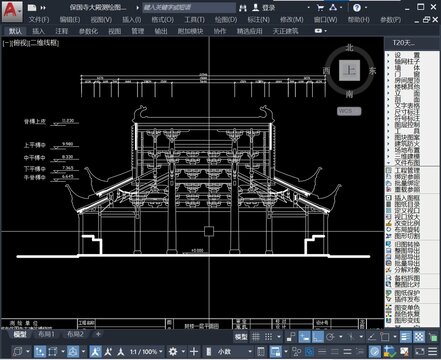Open the WCS coordinate system dropdown

(349, 111)
